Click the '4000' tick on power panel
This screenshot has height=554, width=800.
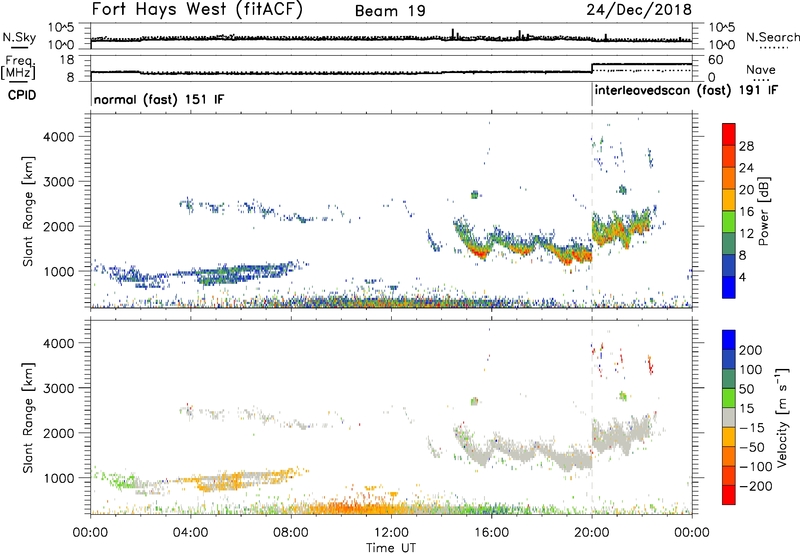(x=60, y=137)
